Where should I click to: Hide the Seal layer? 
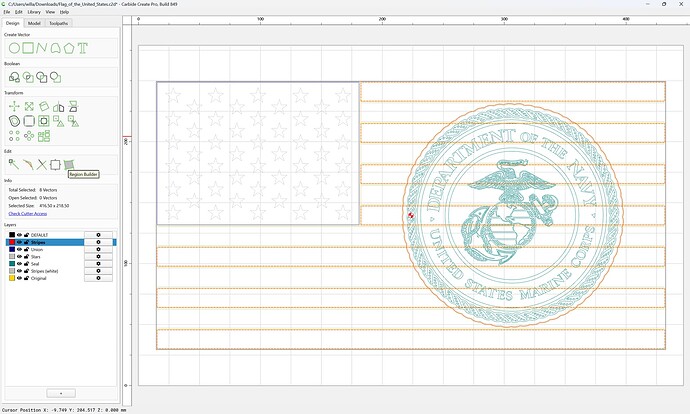[x=19, y=264]
